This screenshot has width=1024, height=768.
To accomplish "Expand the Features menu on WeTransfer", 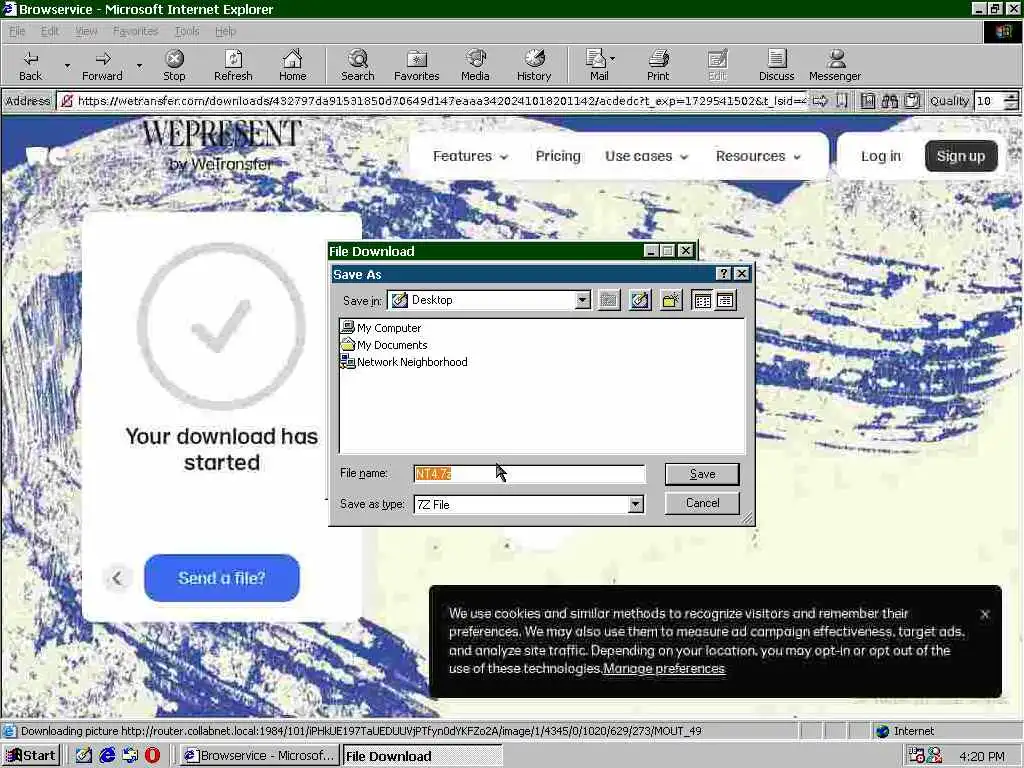I will coord(470,156).
